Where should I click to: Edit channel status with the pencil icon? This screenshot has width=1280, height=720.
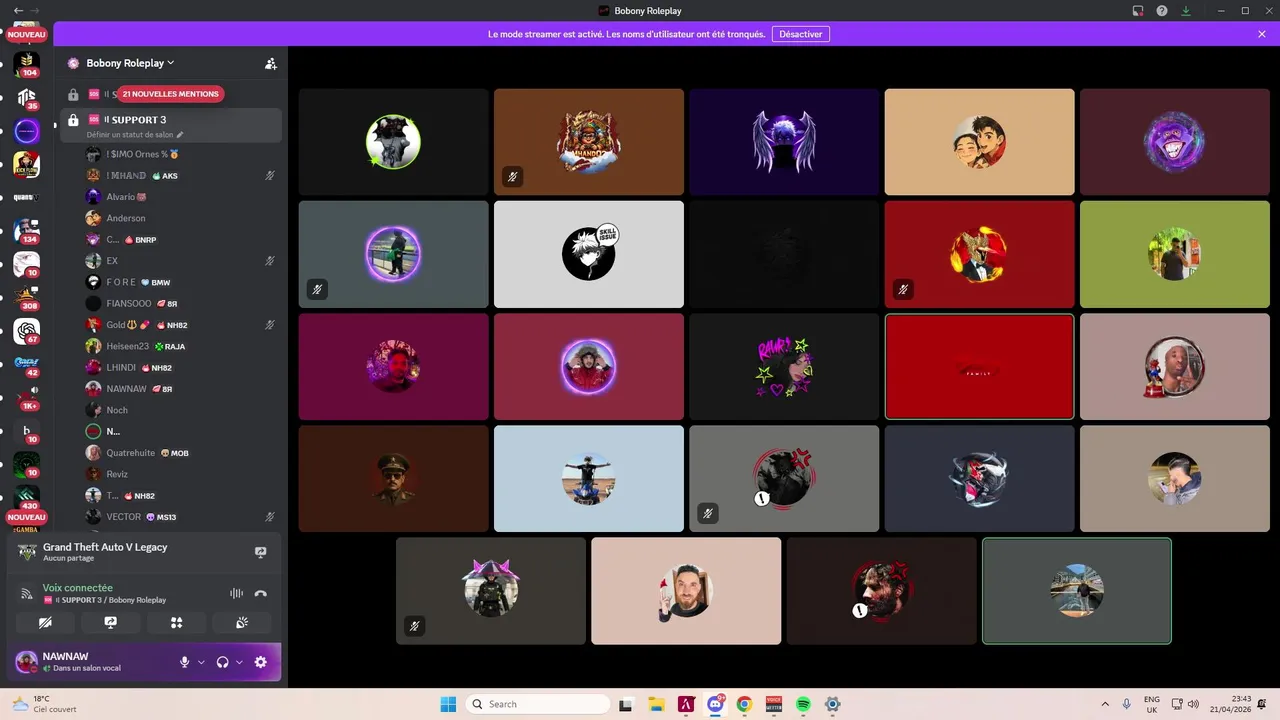tap(180, 135)
